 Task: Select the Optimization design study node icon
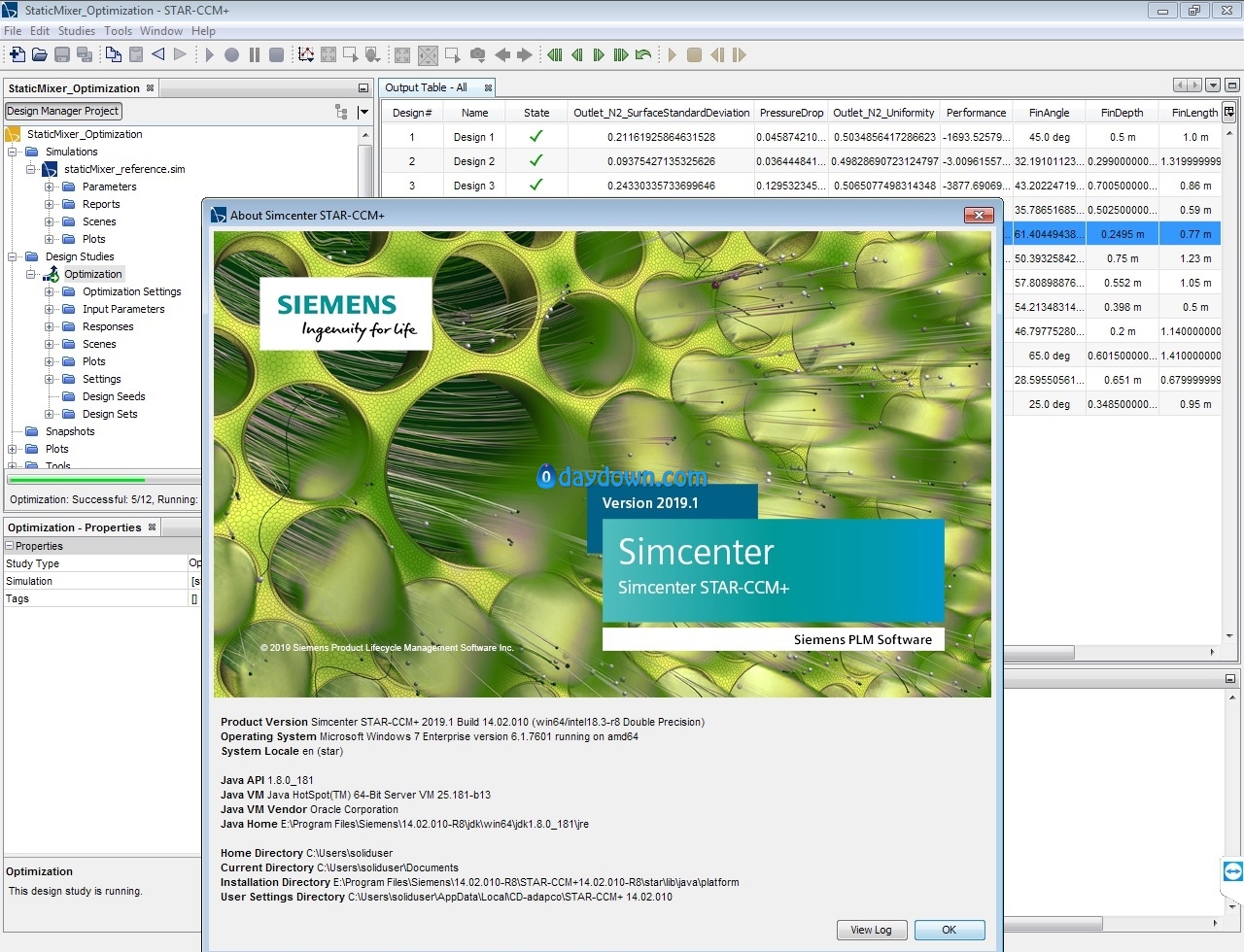[52, 274]
